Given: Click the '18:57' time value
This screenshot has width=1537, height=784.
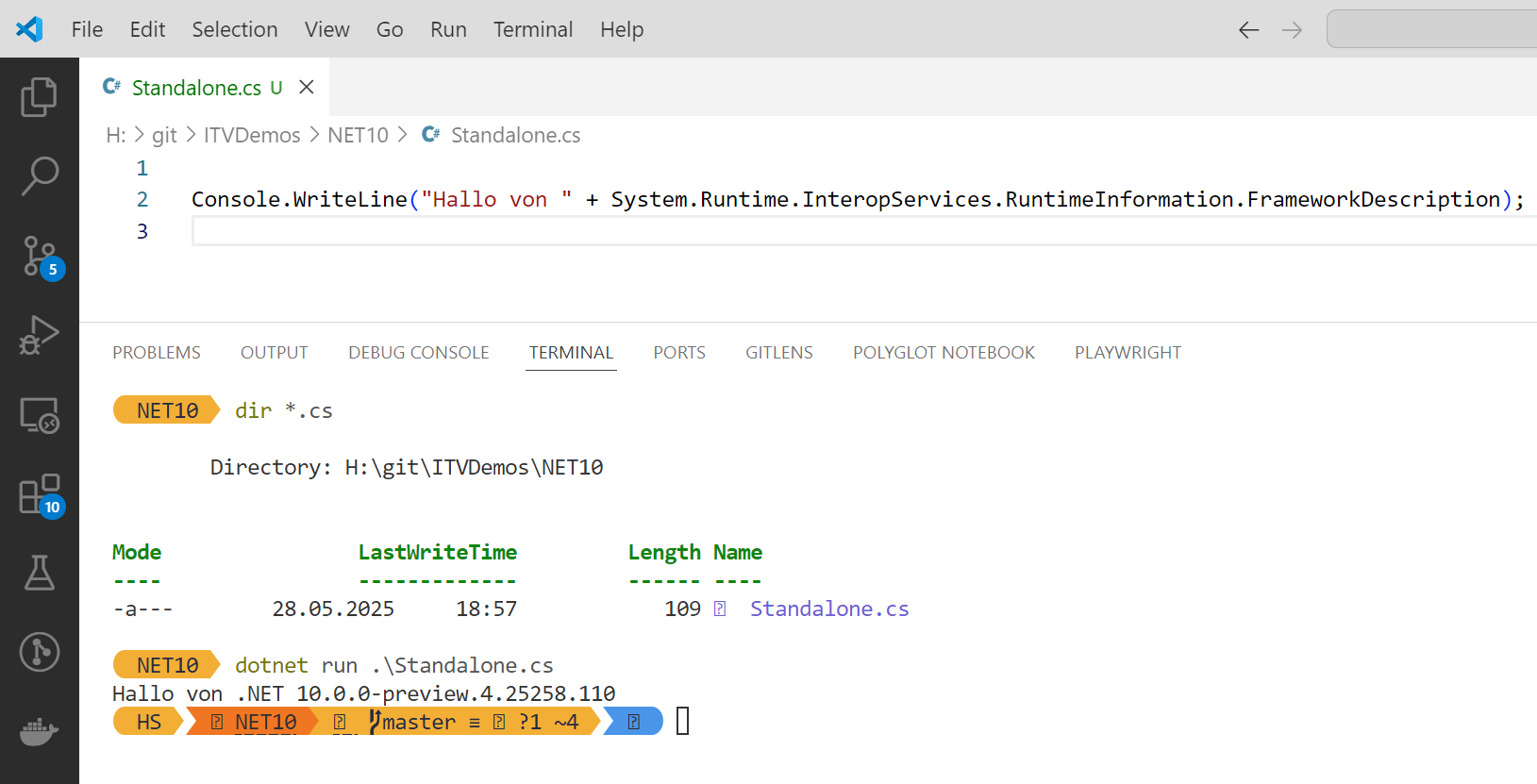Looking at the screenshot, I should tap(487, 609).
